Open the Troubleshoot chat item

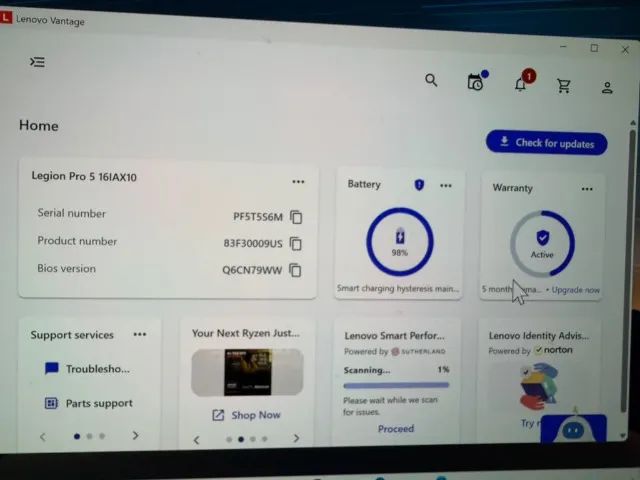(87, 369)
